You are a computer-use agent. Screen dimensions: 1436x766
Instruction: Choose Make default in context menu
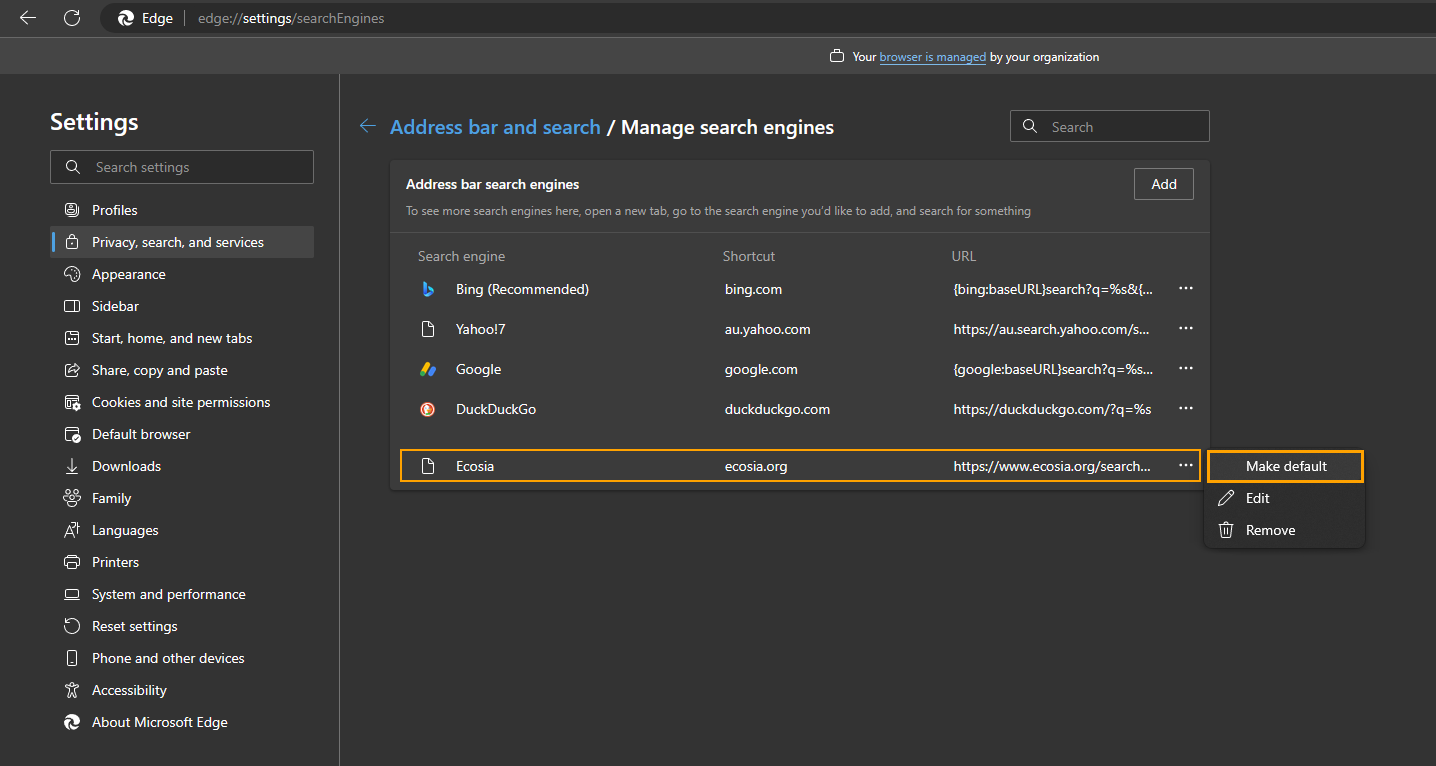click(1285, 466)
